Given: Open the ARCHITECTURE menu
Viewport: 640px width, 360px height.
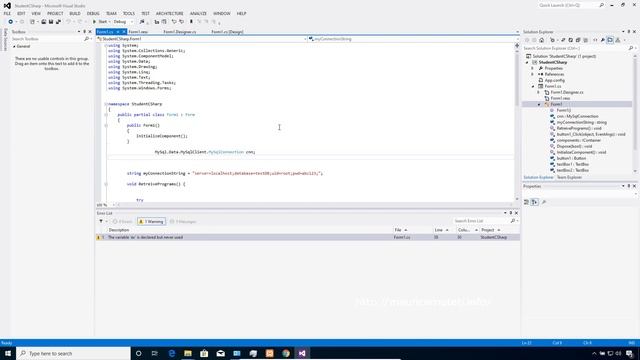Looking at the screenshot, I should [169, 13].
